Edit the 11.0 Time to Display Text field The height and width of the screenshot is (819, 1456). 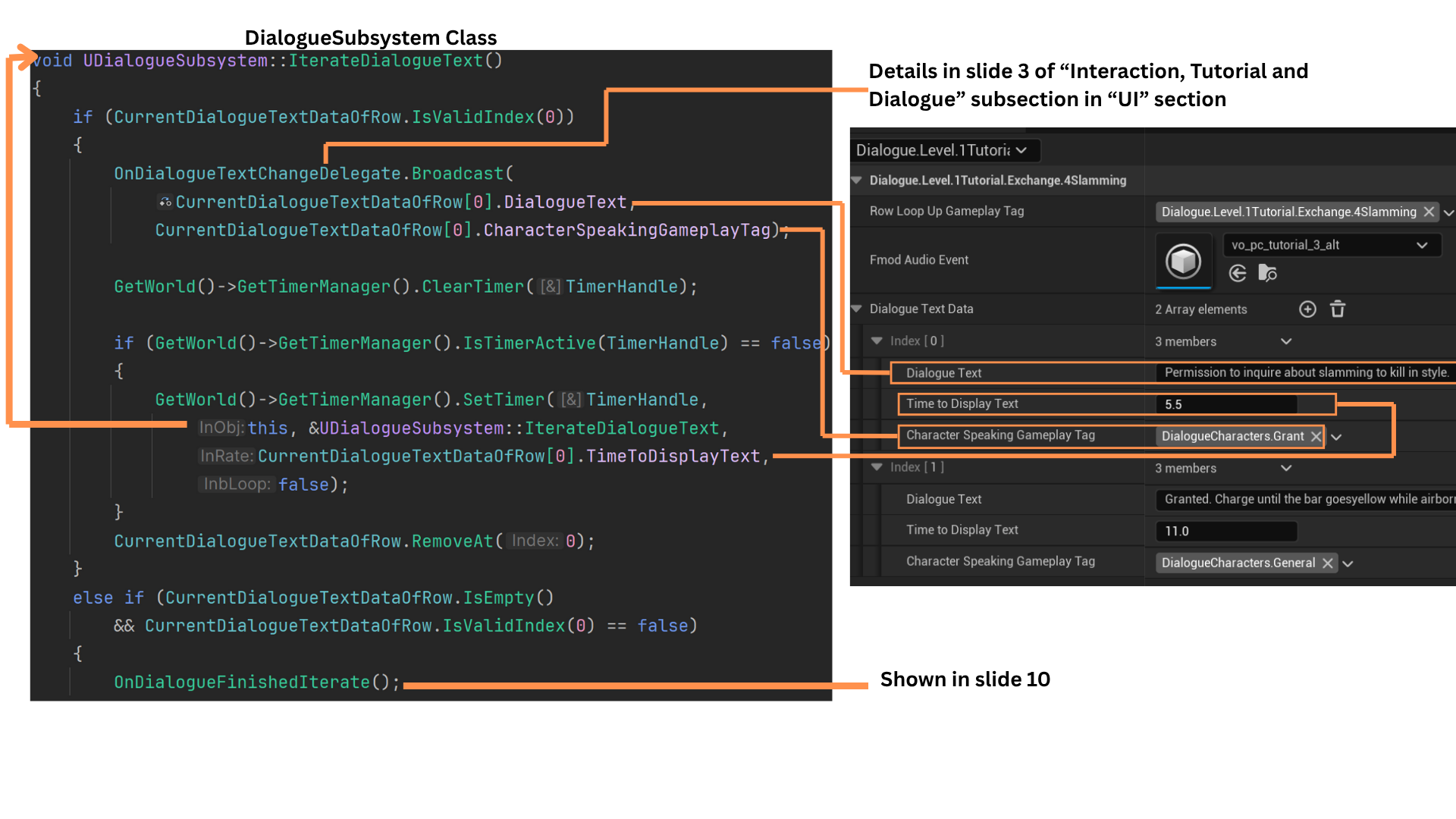(x=1225, y=531)
